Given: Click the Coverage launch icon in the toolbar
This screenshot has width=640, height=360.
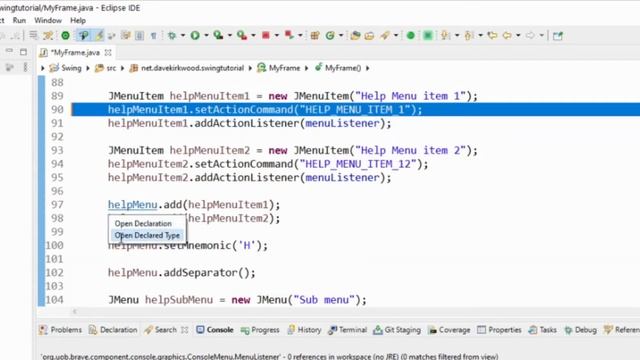Looking at the screenshot, I should (218, 36).
